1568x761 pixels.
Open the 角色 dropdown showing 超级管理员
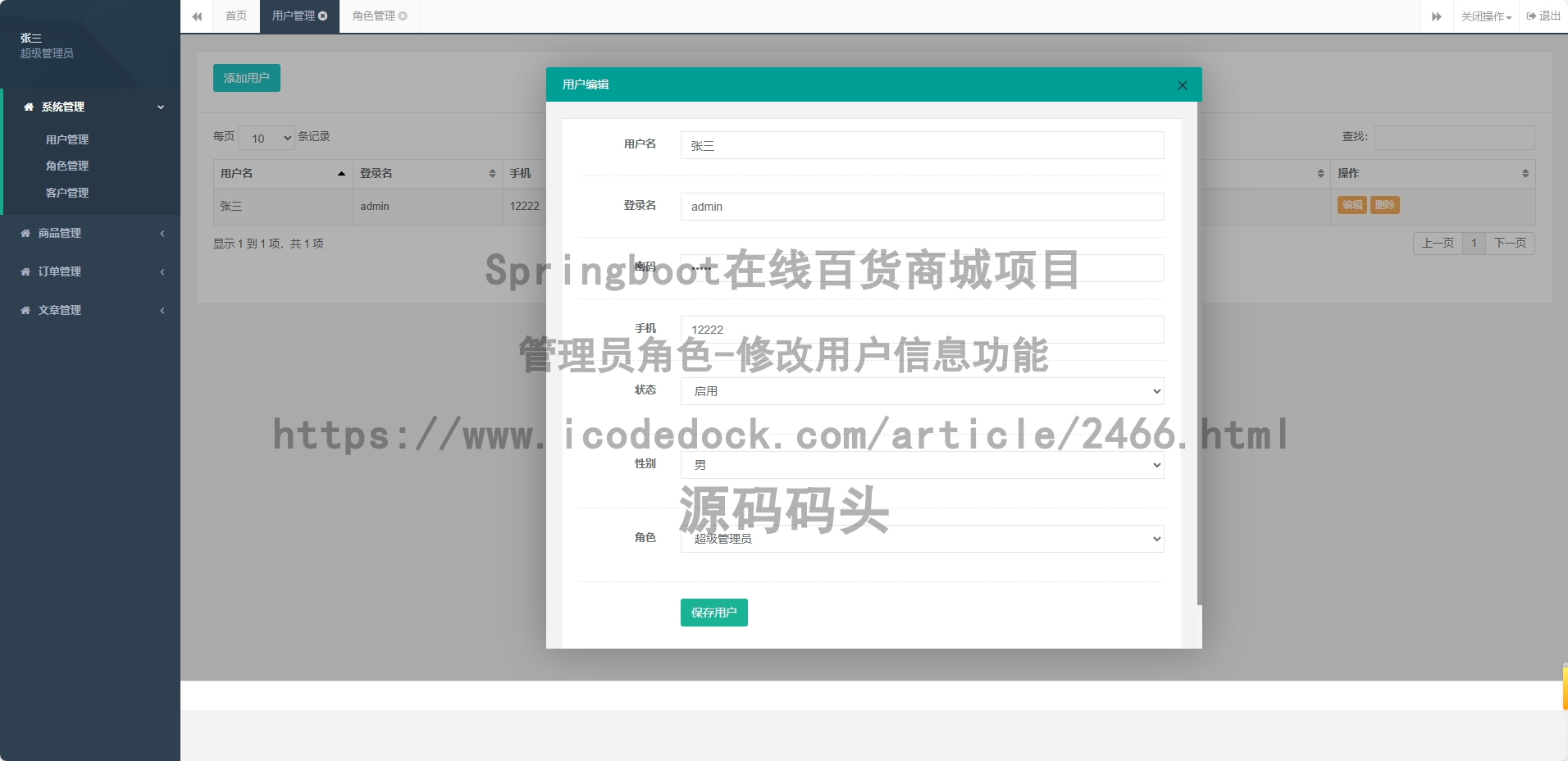[x=922, y=539]
